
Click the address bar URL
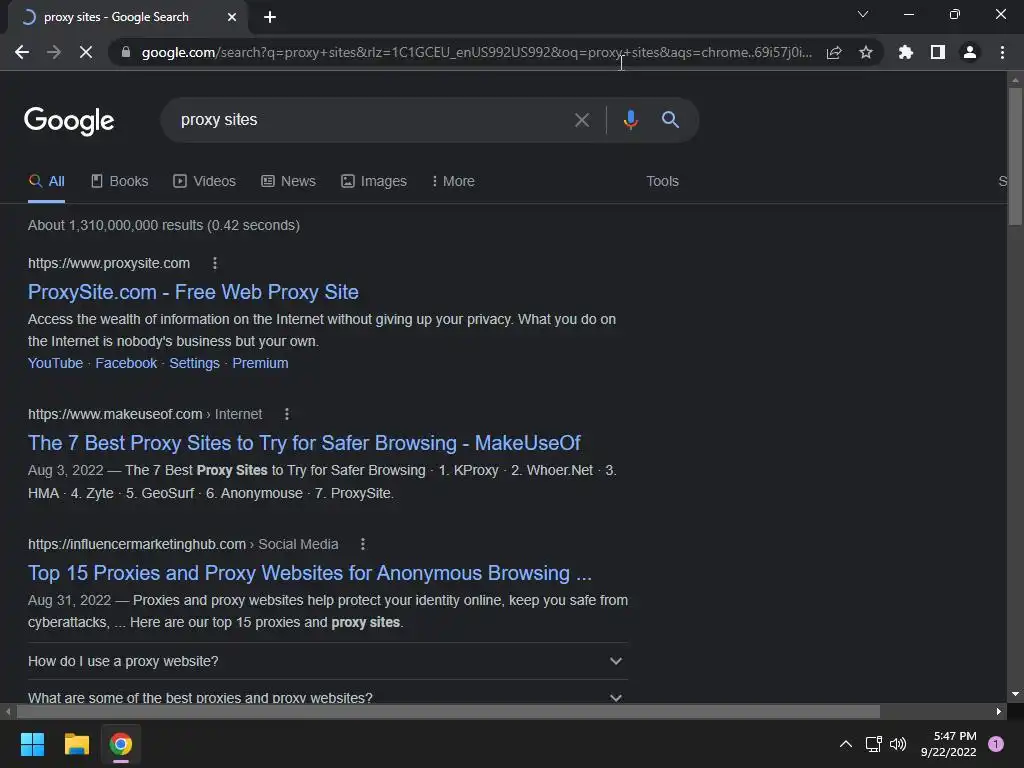pos(477,52)
